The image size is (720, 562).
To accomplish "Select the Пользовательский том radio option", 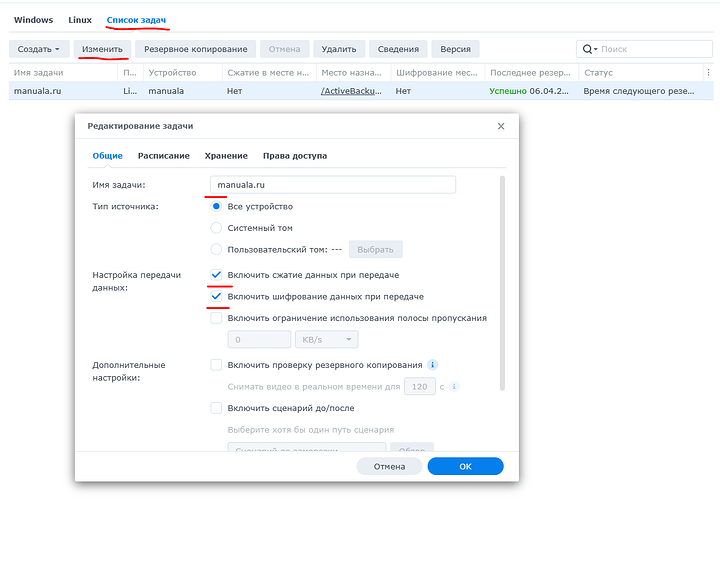I will (x=216, y=249).
